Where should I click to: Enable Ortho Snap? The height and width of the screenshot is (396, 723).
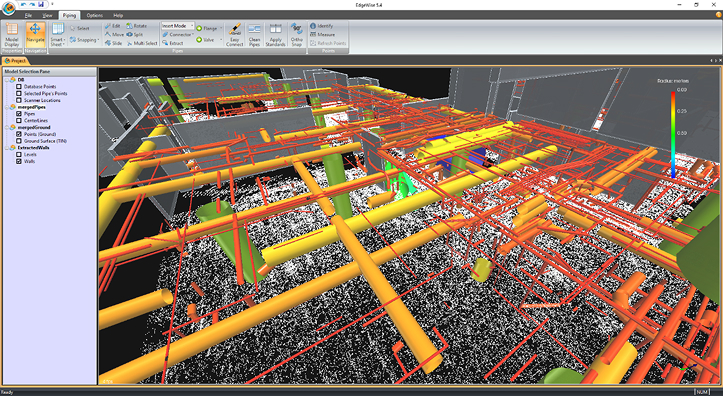296,35
